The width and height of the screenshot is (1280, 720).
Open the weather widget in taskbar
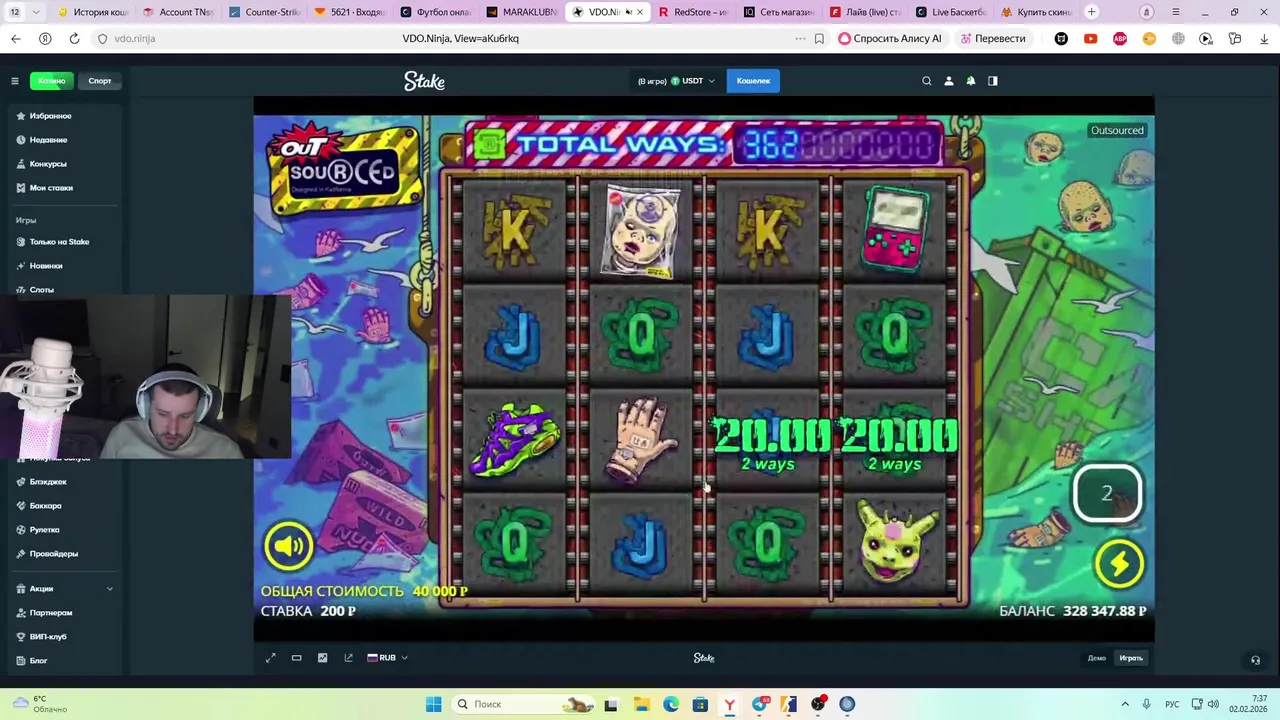click(x=40, y=704)
